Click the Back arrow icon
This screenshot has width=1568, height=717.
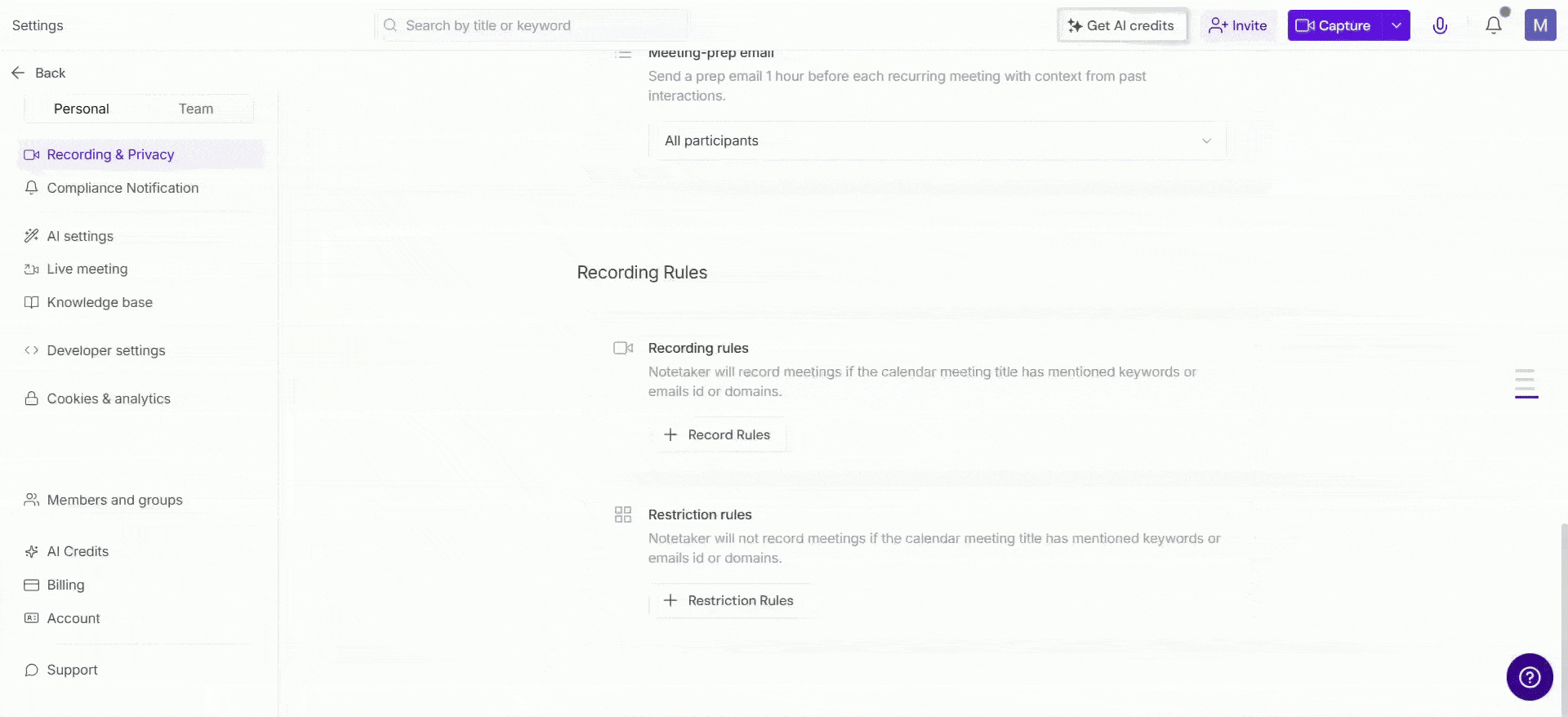tap(18, 73)
